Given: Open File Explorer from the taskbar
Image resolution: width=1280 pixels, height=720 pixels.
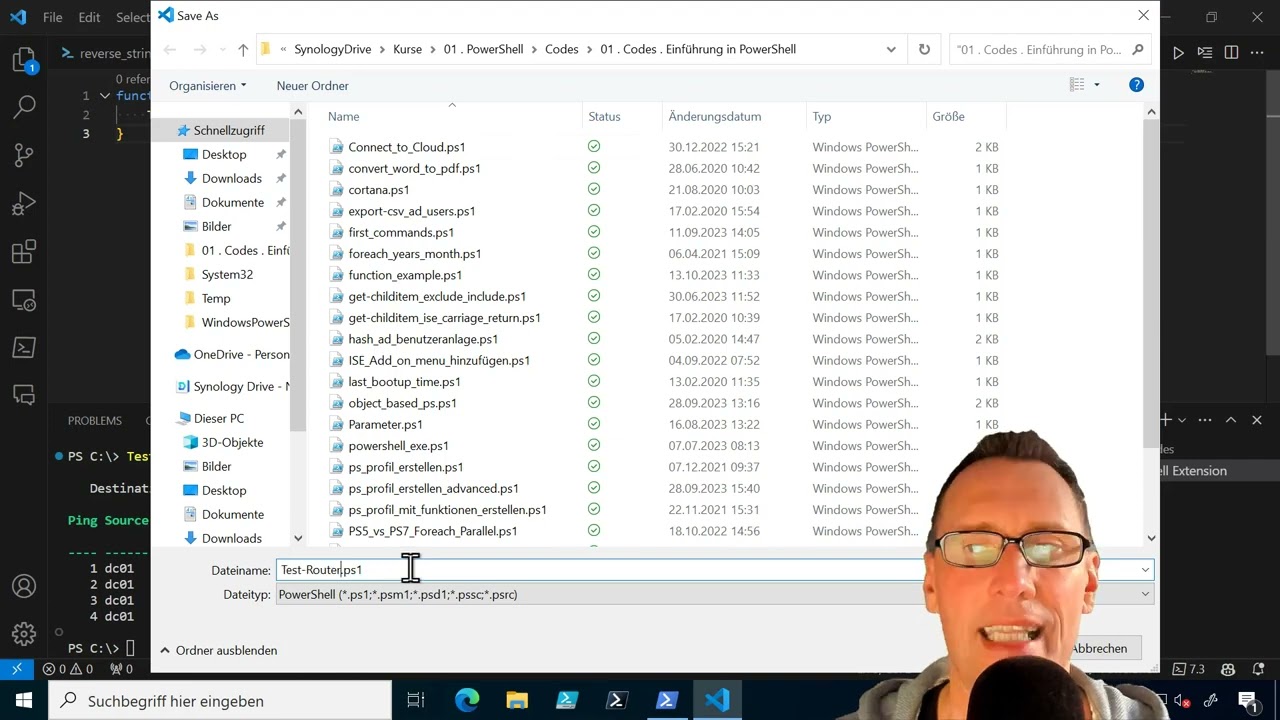Looking at the screenshot, I should [517, 700].
